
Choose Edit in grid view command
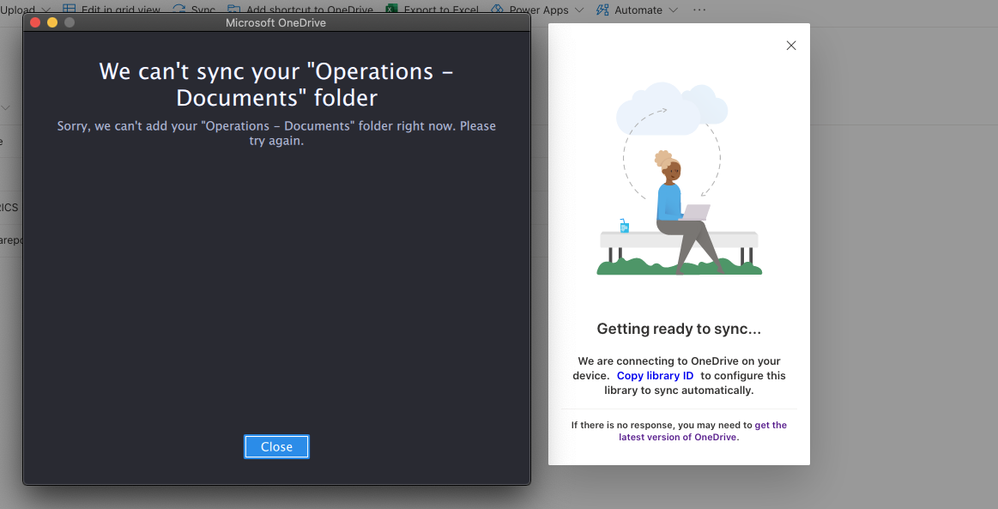[111, 10]
